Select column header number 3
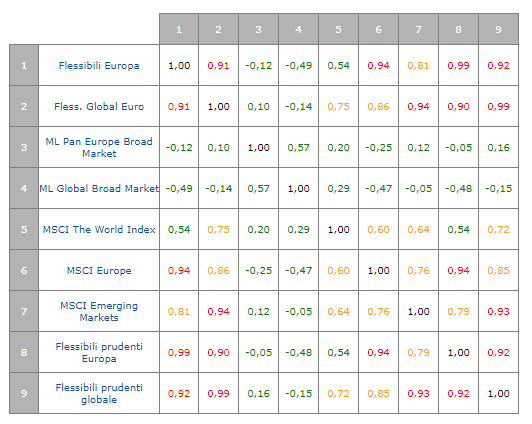532x424 pixels. (259, 30)
